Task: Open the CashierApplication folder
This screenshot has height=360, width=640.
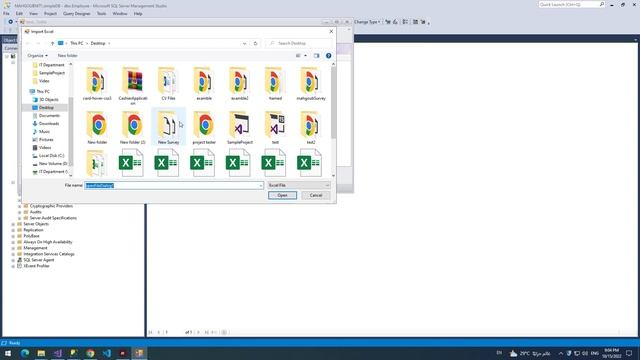Action: point(133,86)
